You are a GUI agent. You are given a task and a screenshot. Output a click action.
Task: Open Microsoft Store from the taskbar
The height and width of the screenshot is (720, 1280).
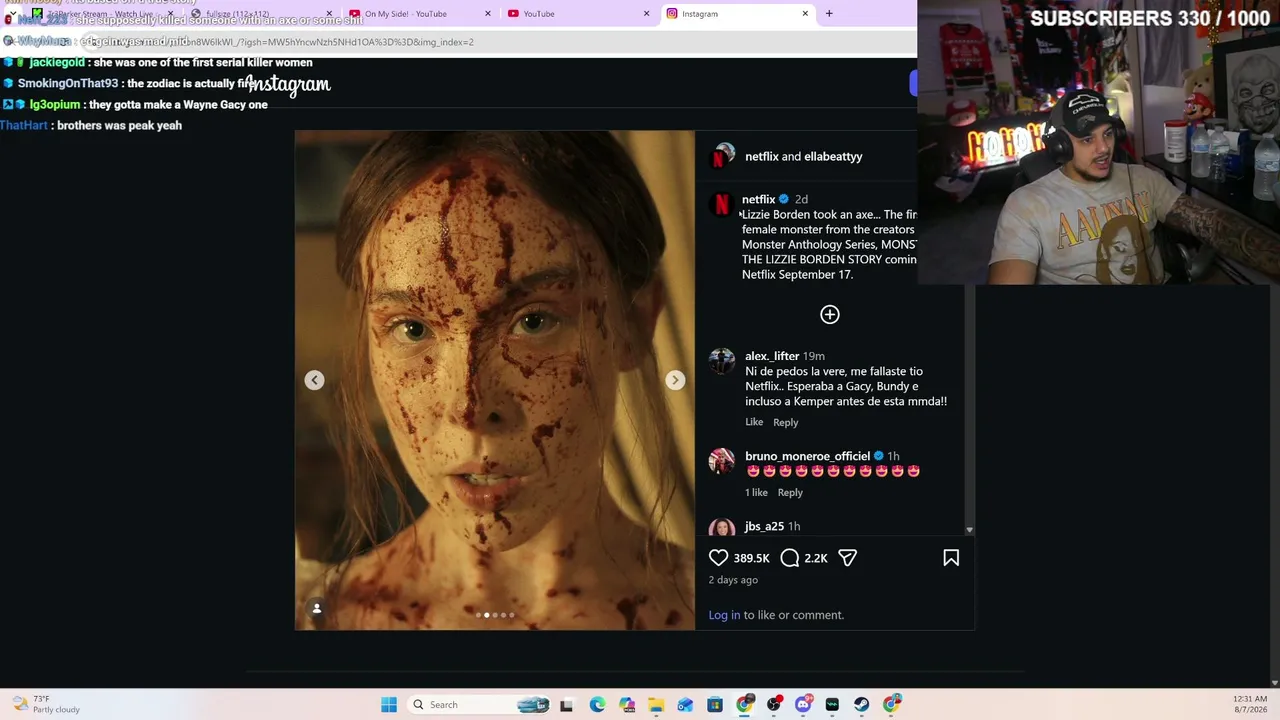[x=715, y=705]
